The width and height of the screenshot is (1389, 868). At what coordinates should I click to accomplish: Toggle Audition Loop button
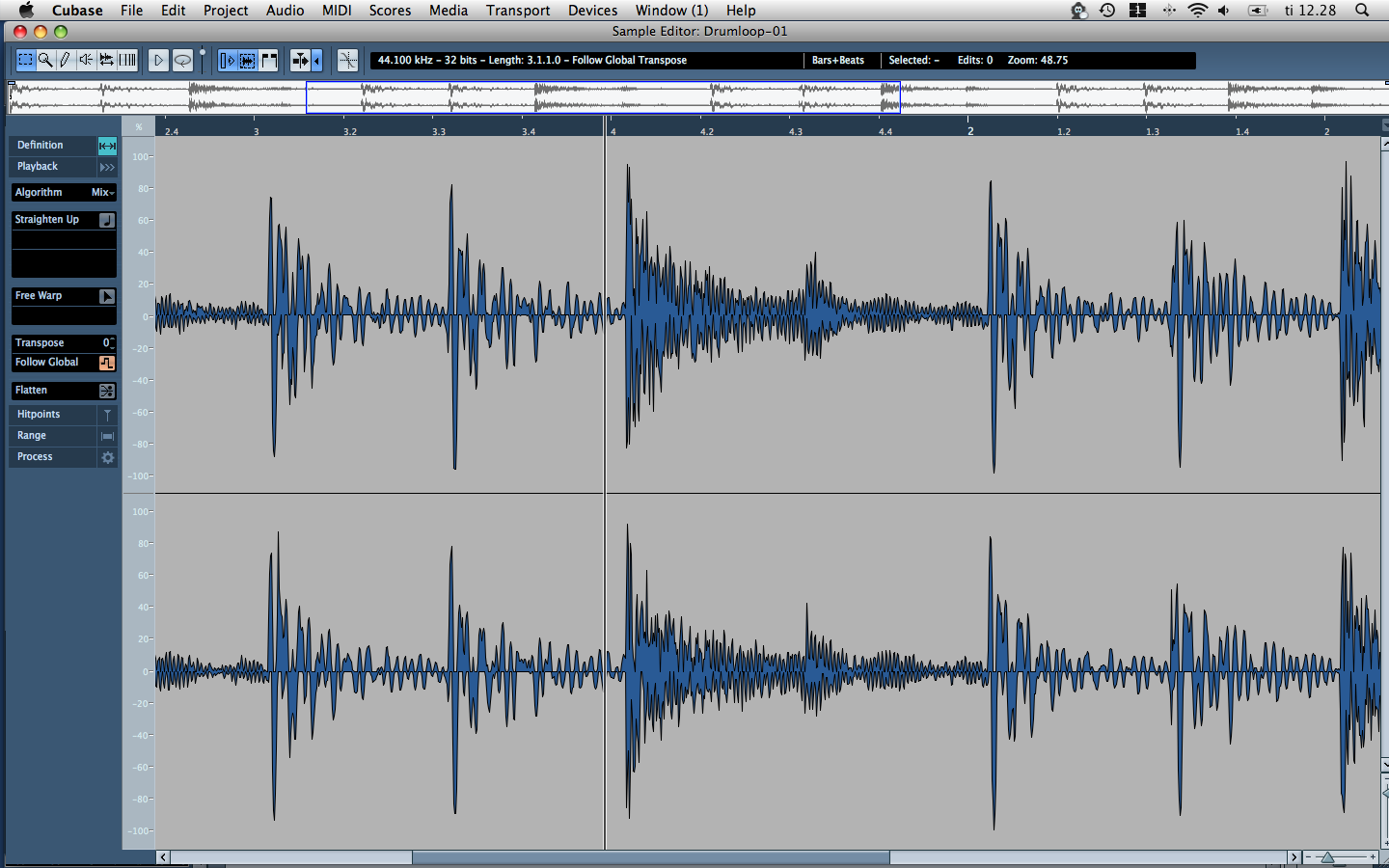(182, 60)
